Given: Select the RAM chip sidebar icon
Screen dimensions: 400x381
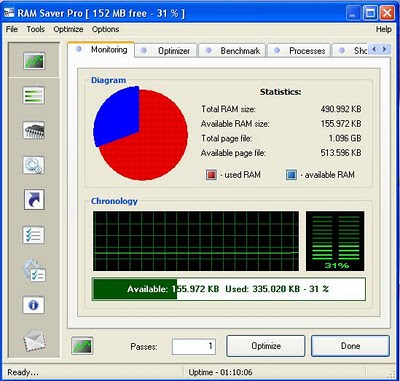Looking at the screenshot, I should click(33, 130).
